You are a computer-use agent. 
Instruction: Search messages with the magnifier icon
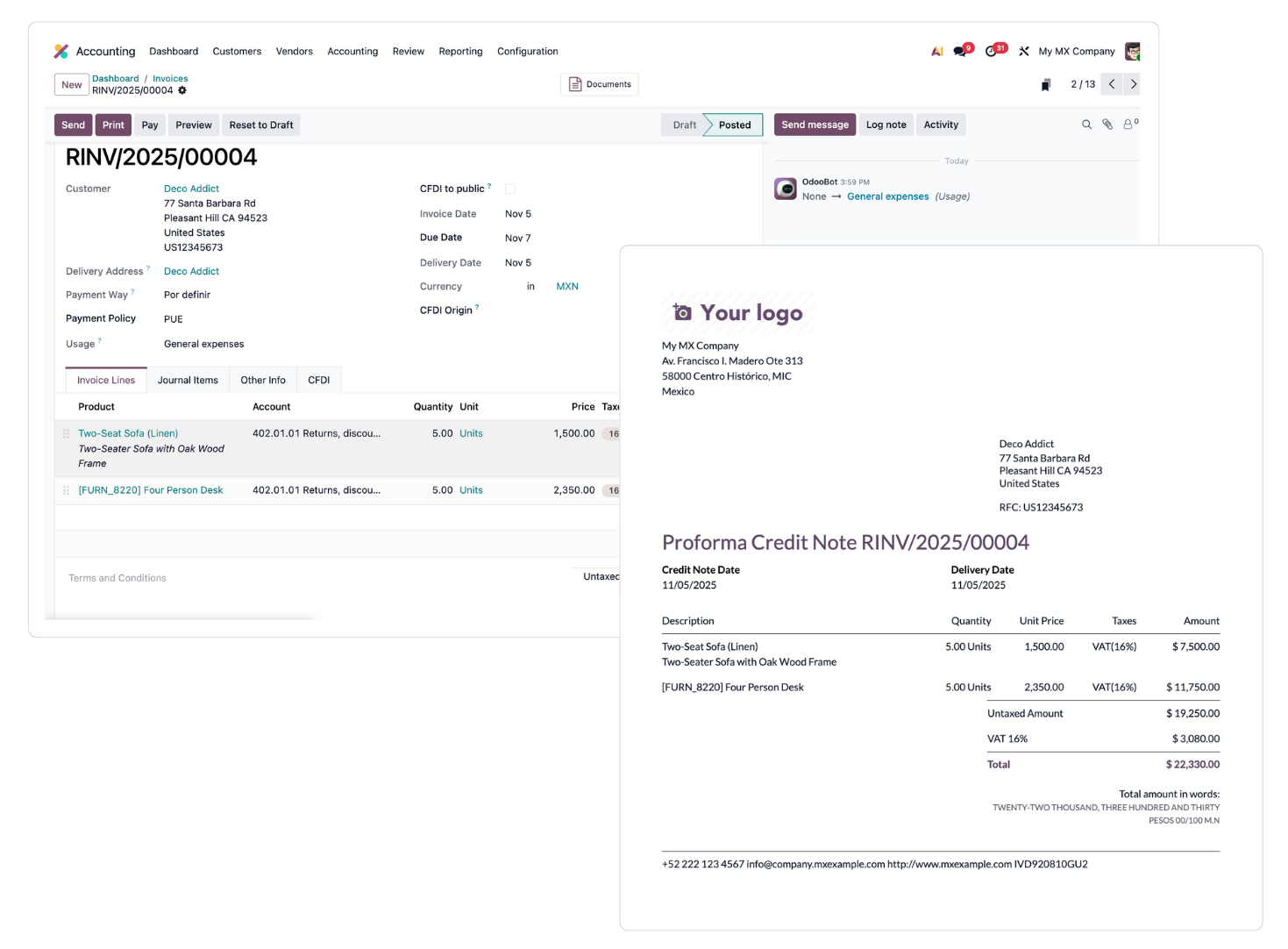(x=1086, y=125)
